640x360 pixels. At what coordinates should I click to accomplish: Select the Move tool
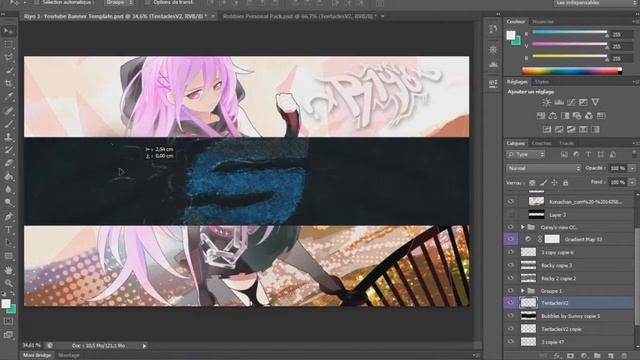[8, 31]
